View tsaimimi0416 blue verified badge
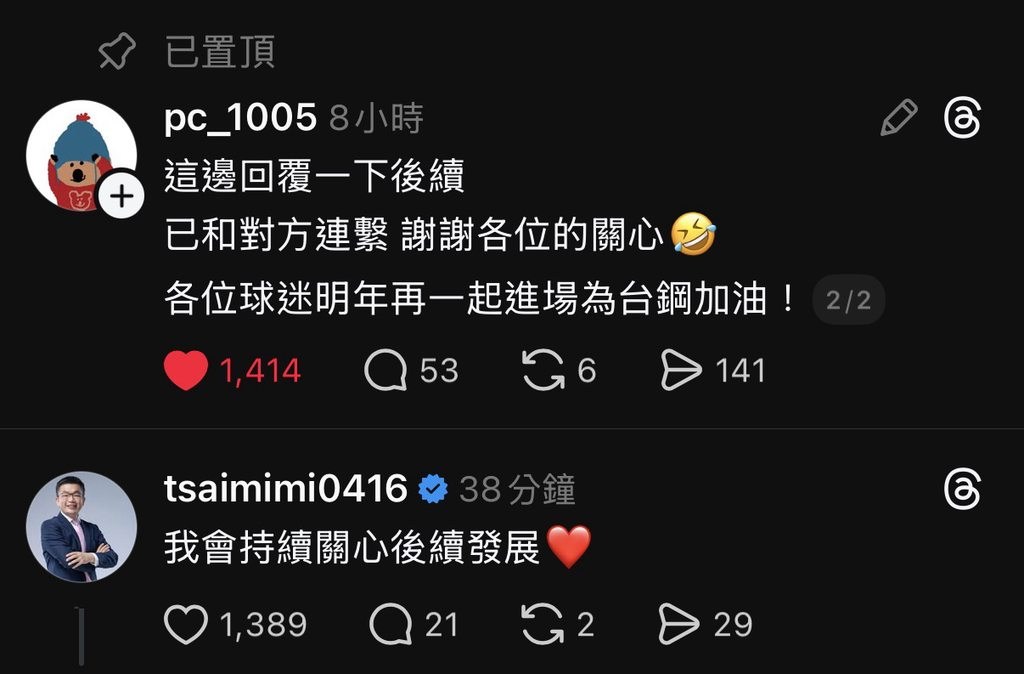 pos(433,489)
